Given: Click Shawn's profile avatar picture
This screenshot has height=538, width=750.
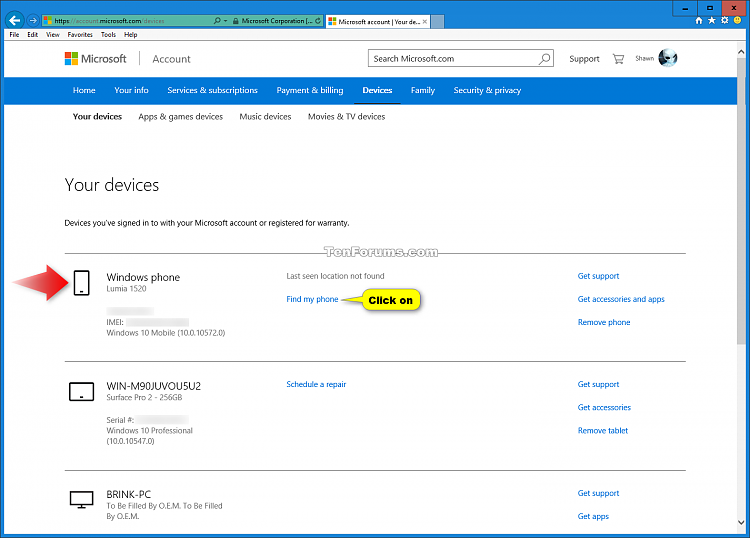Looking at the screenshot, I should pos(668,58).
